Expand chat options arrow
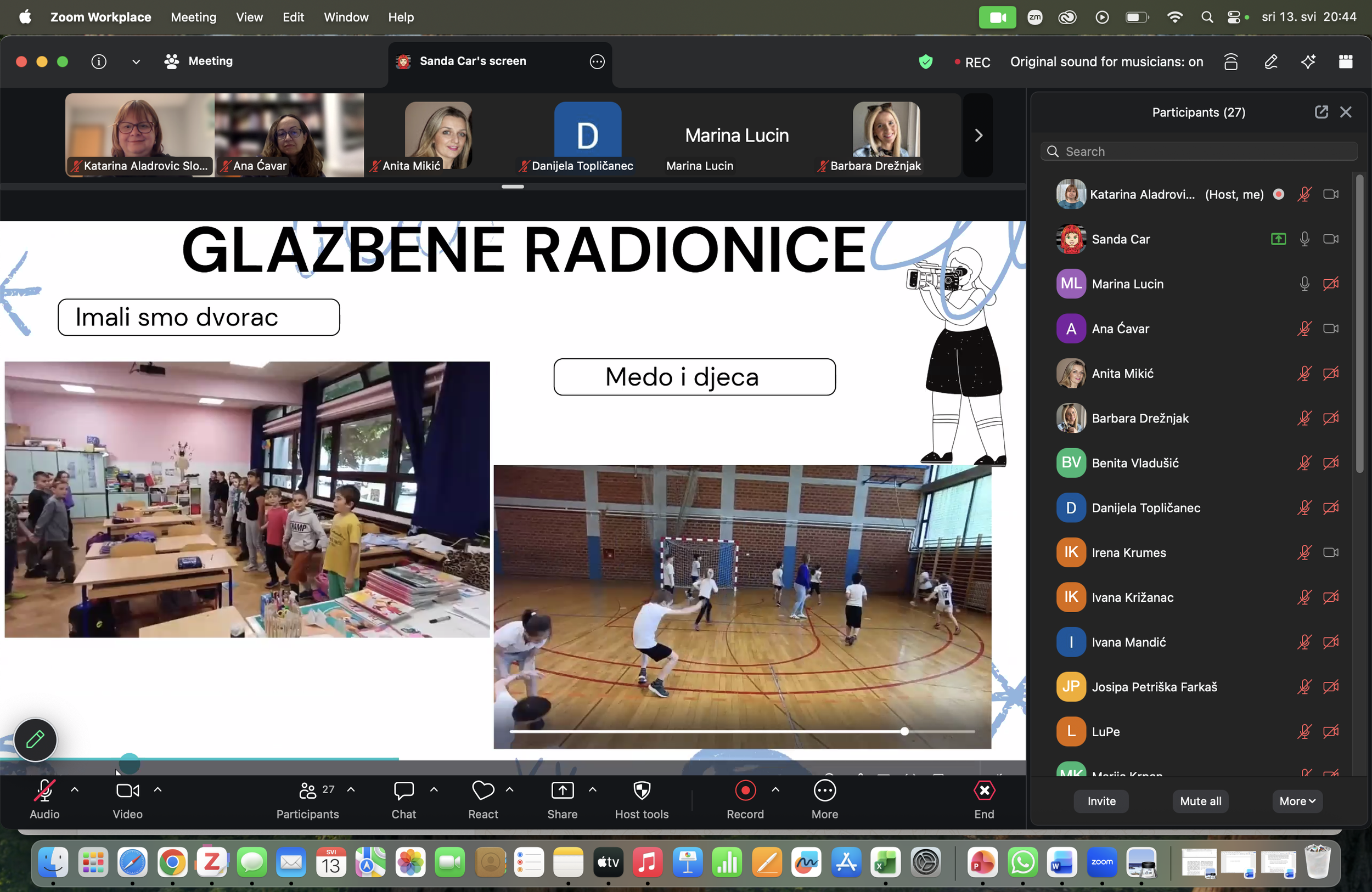Image resolution: width=1372 pixels, height=892 pixels. tap(434, 790)
